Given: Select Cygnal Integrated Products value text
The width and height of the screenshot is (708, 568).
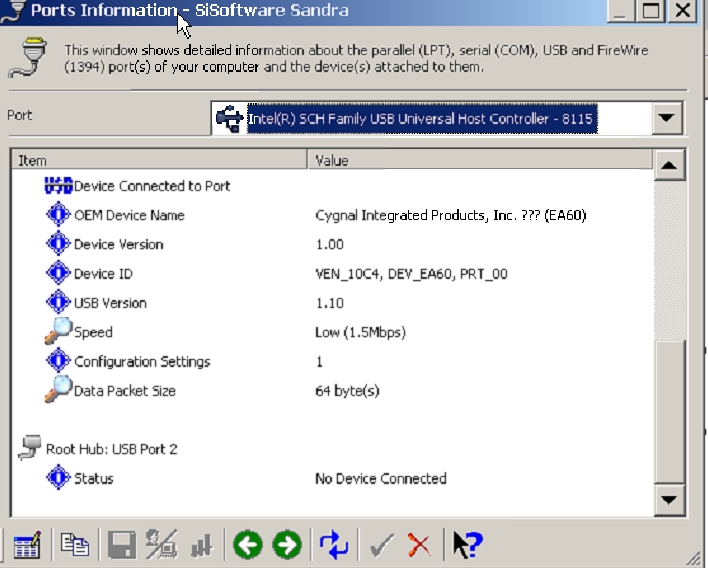Looking at the screenshot, I should pyautogui.click(x=451, y=215).
